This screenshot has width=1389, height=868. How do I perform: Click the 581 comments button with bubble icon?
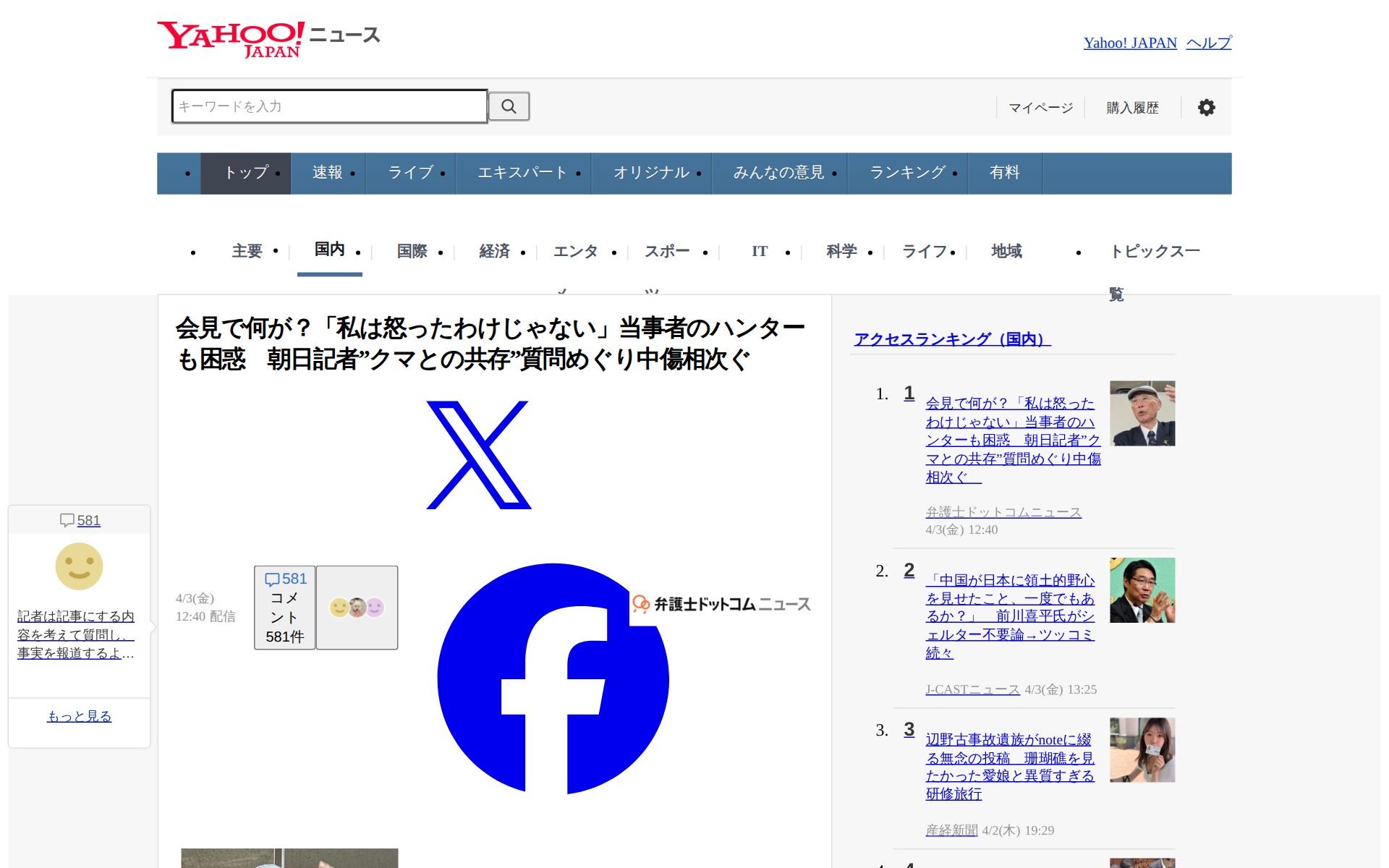point(284,607)
